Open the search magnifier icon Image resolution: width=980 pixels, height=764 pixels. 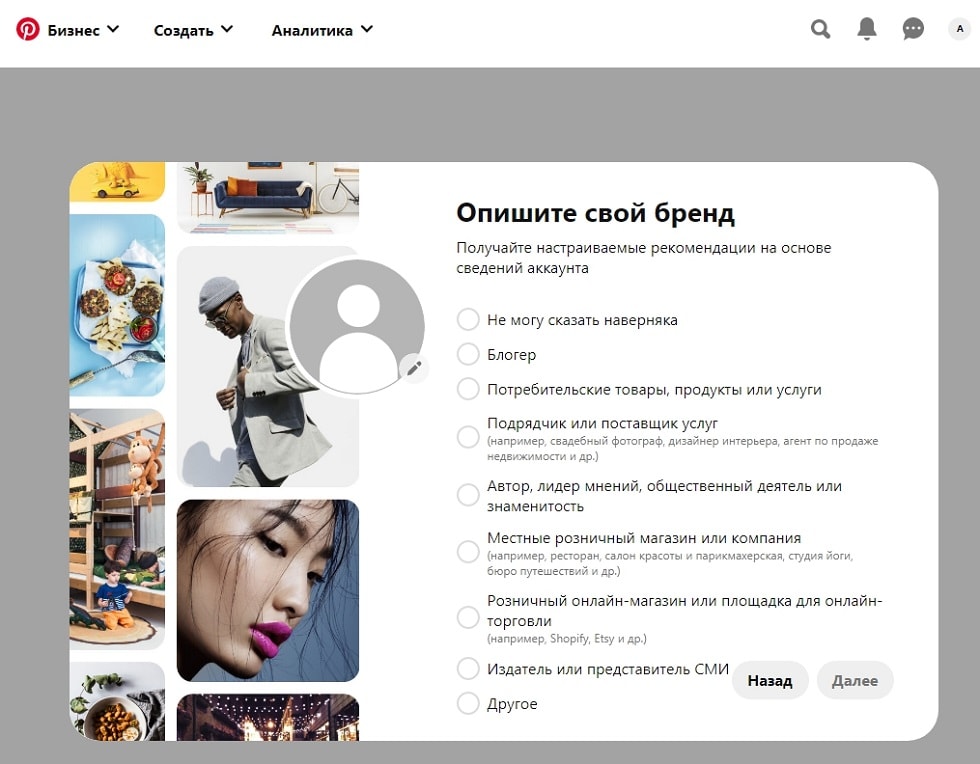(x=820, y=29)
